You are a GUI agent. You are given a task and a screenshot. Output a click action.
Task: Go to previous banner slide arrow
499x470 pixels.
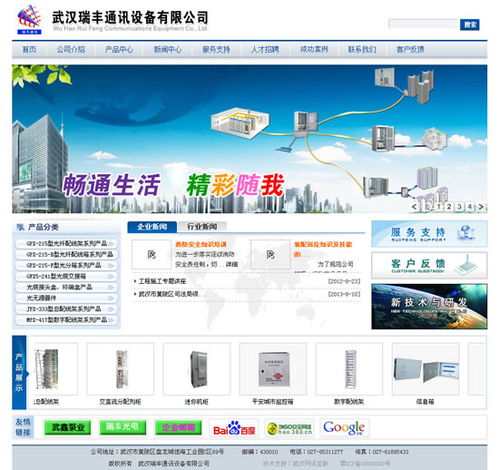click(x=414, y=207)
